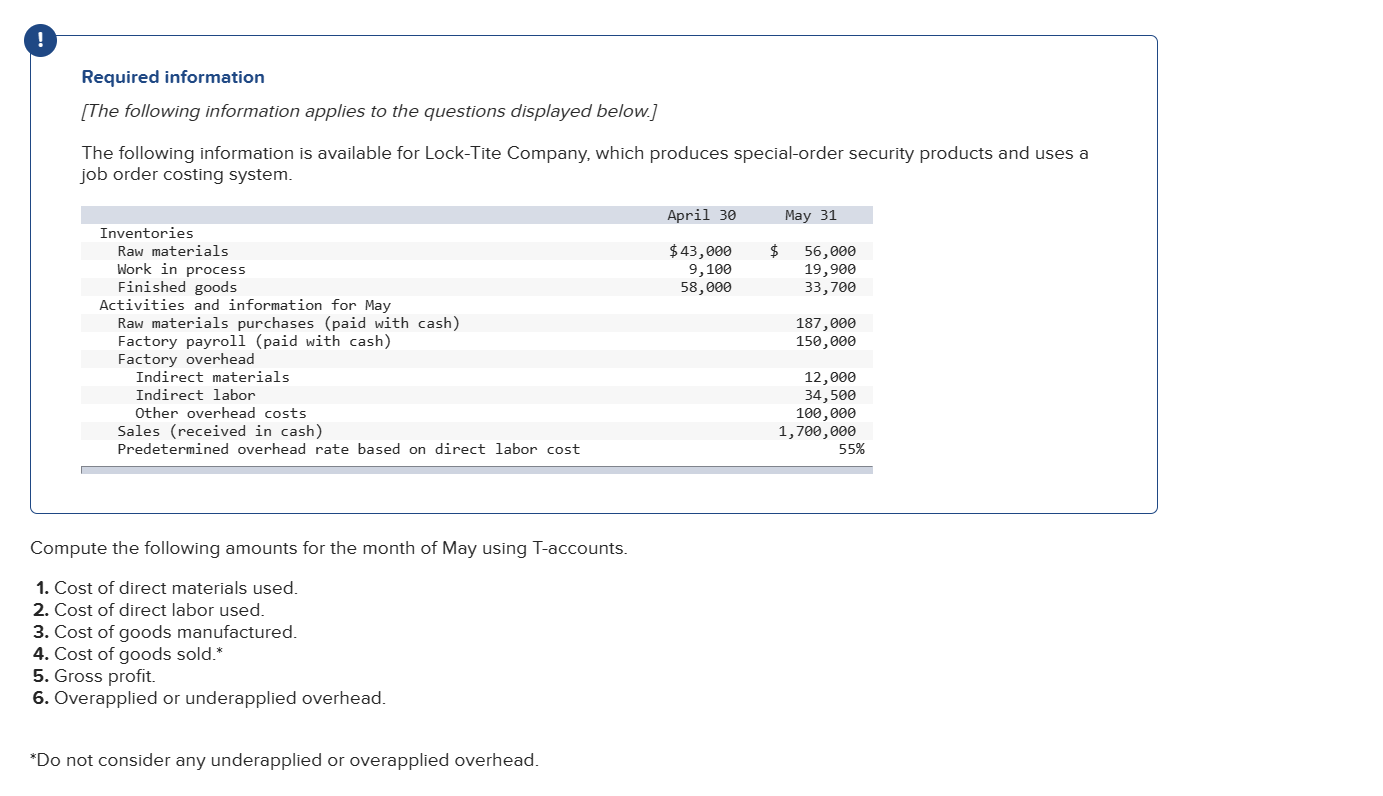Click the 55% overhead rate value
Image resolution: width=1383 pixels, height=796 pixels.
852,449
